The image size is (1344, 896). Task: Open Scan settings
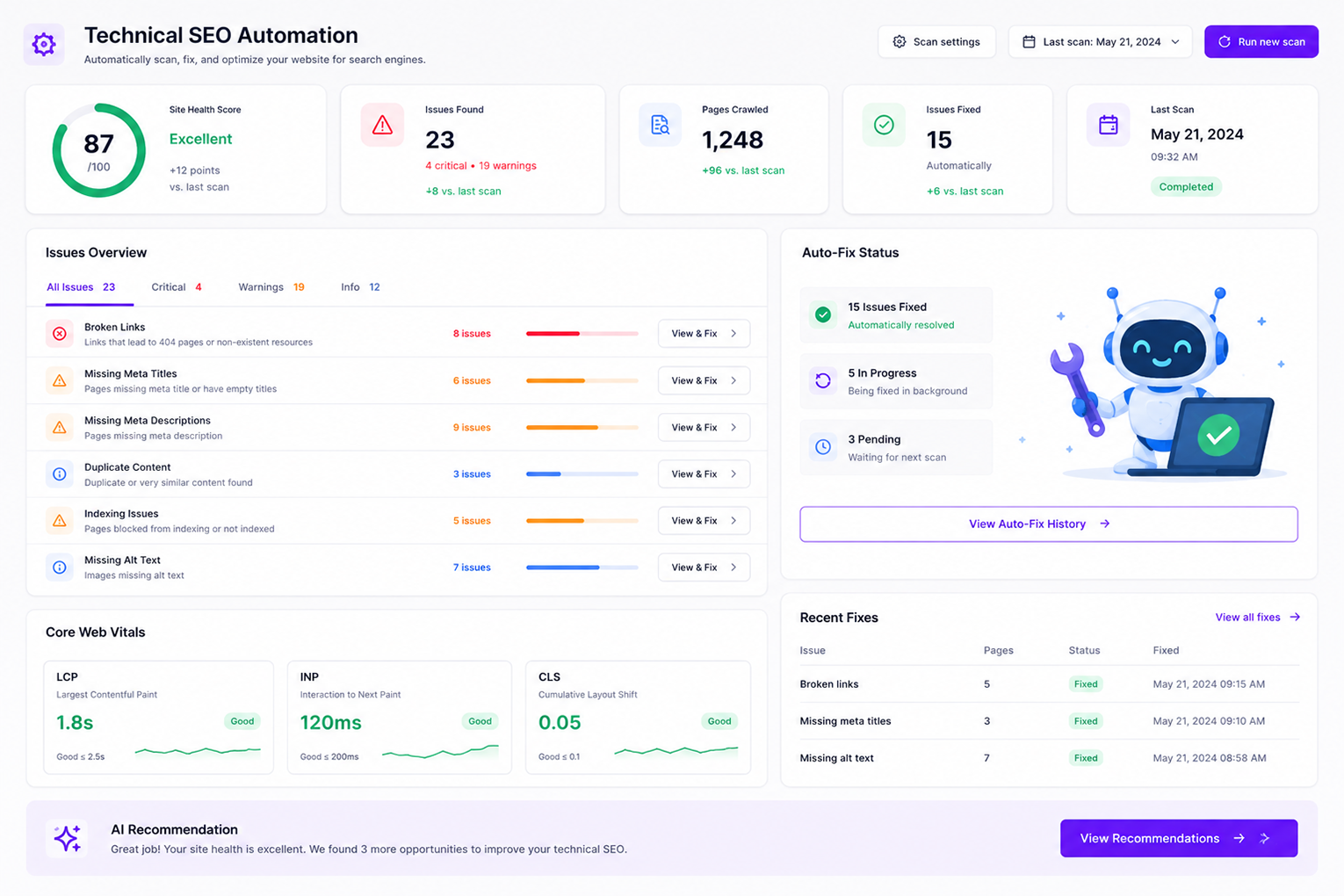[x=936, y=41]
